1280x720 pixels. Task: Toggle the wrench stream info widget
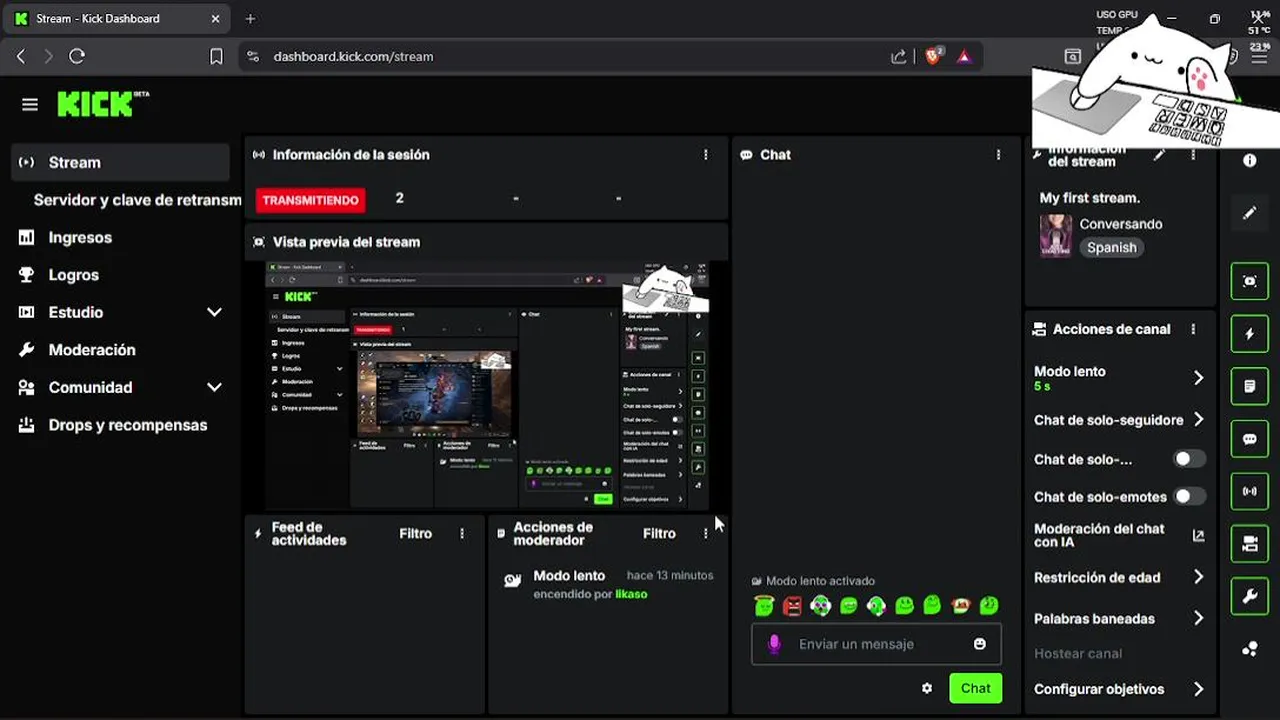pyautogui.click(x=1249, y=597)
